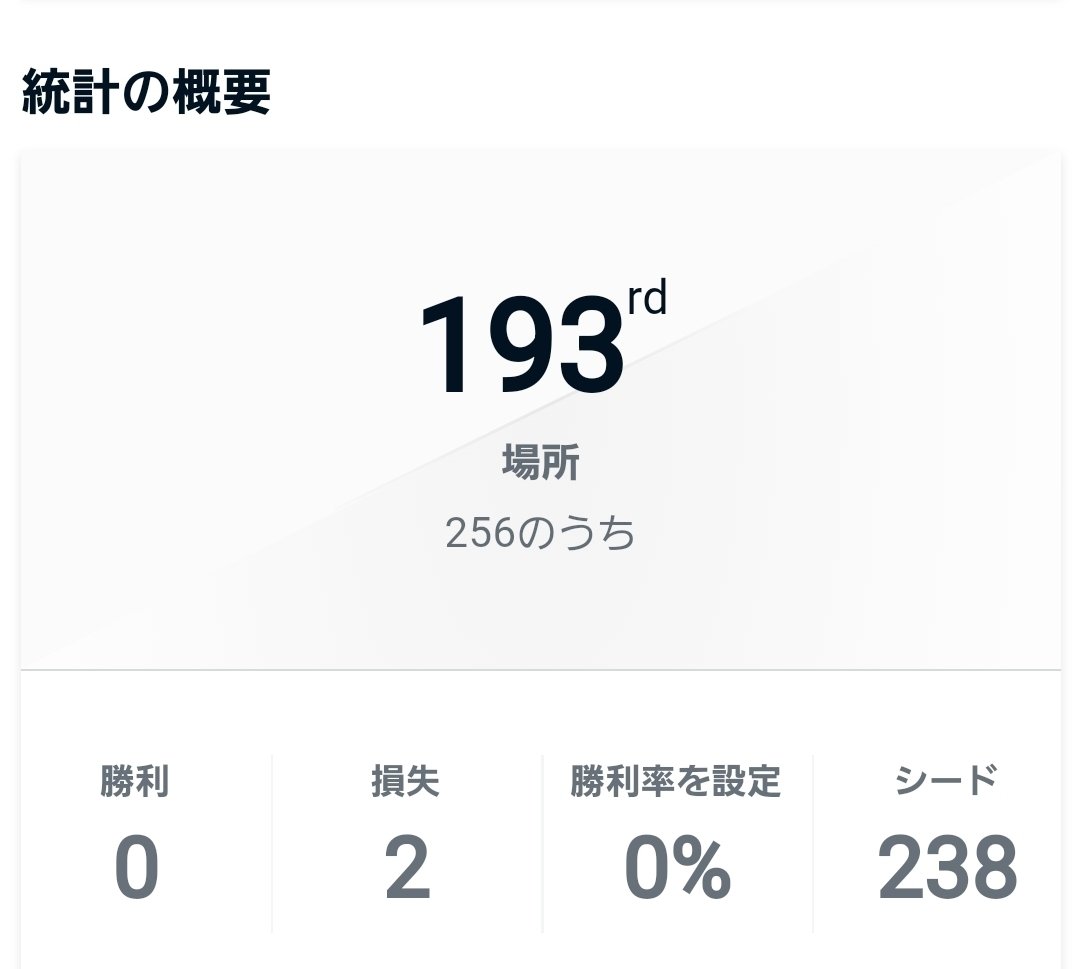Screen dimensions: 1080x969
Task: Click vertical divider between 損失 and 勝利率を設定
Action: (541, 843)
